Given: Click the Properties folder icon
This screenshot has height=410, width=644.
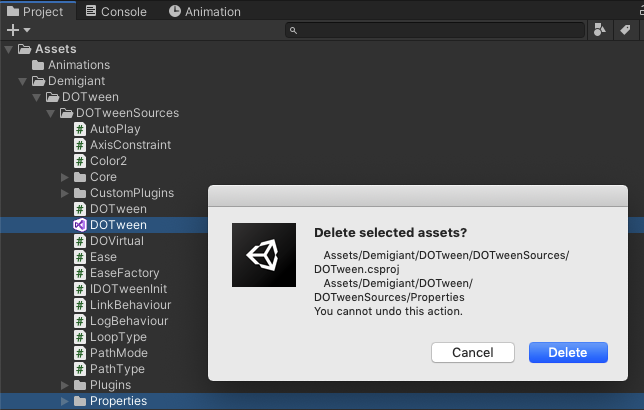Looking at the screenshot, I should point(80,401).
